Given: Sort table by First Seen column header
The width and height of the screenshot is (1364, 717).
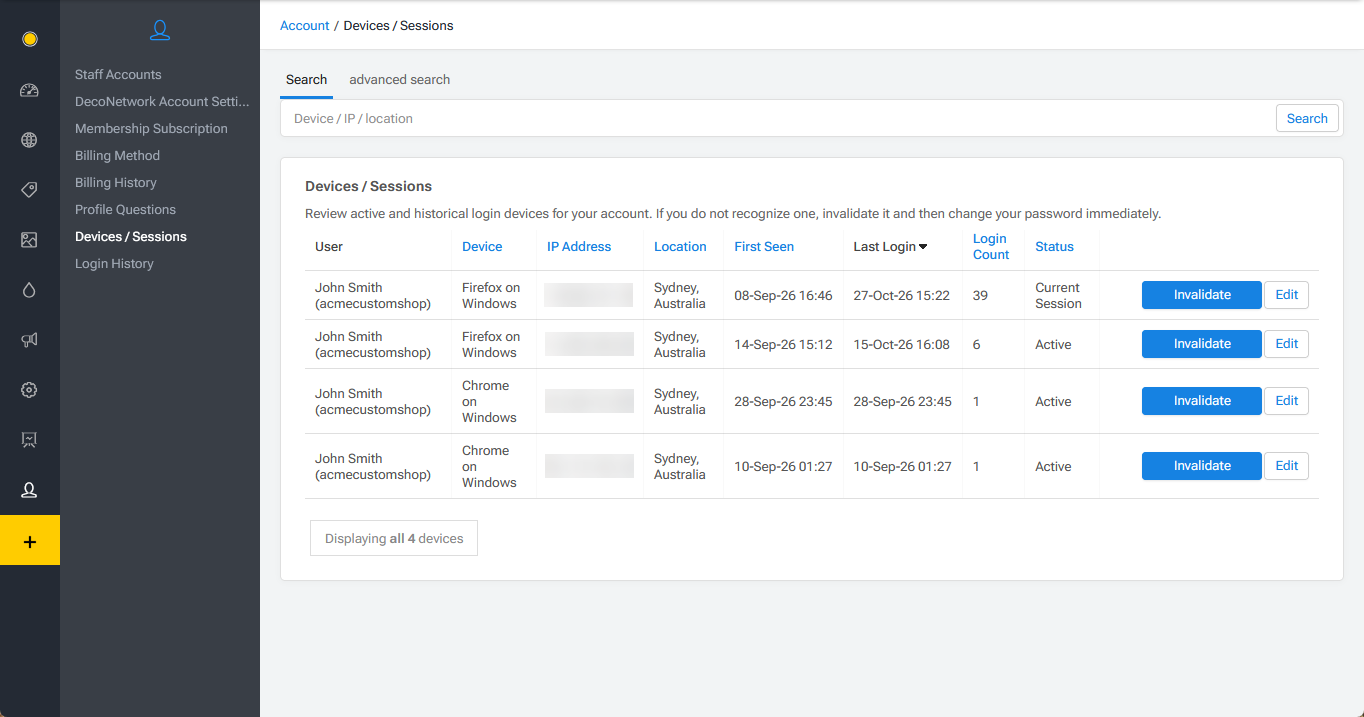Looking at the screenshot, I should point(764,247).
